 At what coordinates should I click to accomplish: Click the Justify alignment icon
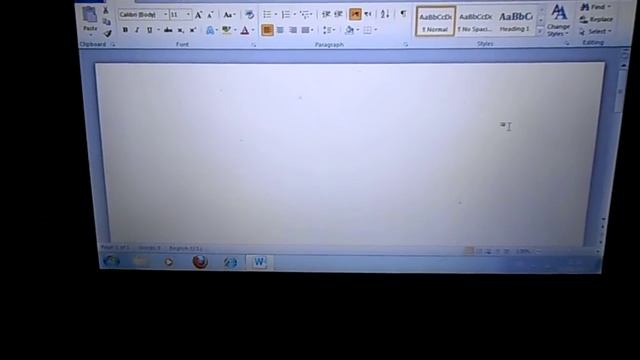305,30
